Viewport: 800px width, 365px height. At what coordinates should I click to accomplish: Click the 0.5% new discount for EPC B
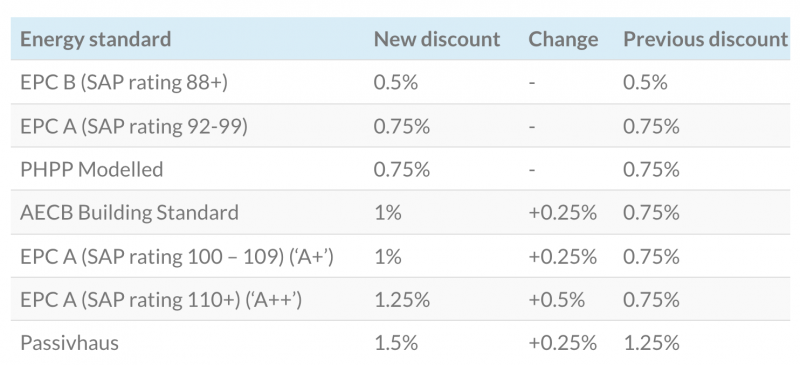395,83
